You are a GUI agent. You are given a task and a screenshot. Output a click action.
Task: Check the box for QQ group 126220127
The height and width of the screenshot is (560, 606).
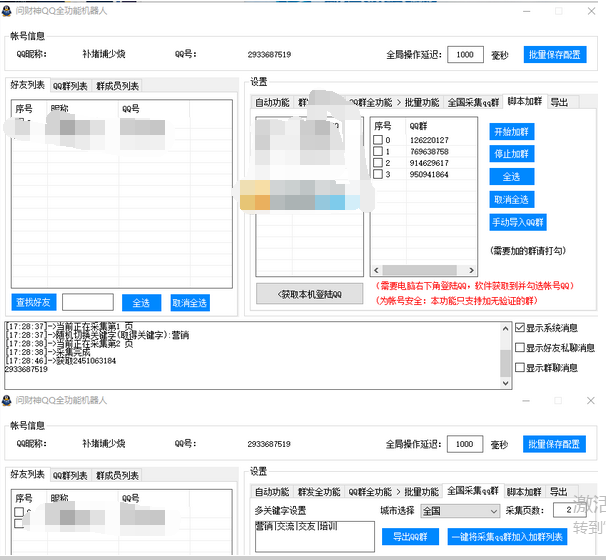coord(378,140)
